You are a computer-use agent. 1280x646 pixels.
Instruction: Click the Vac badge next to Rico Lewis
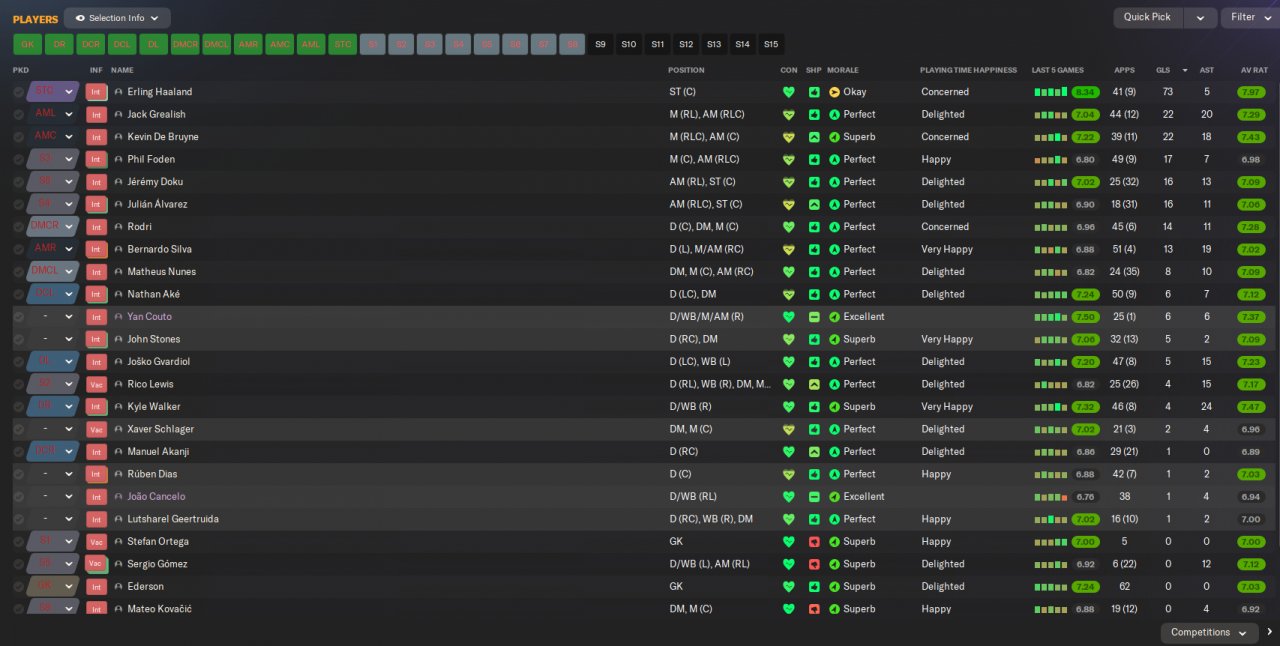click(x=96, y=384)
